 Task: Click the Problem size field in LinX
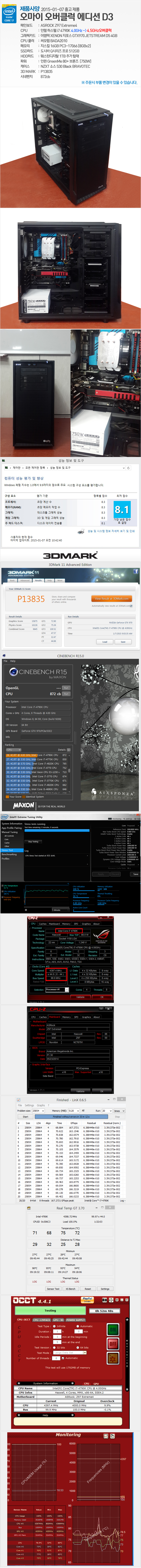coord(38,1111)
